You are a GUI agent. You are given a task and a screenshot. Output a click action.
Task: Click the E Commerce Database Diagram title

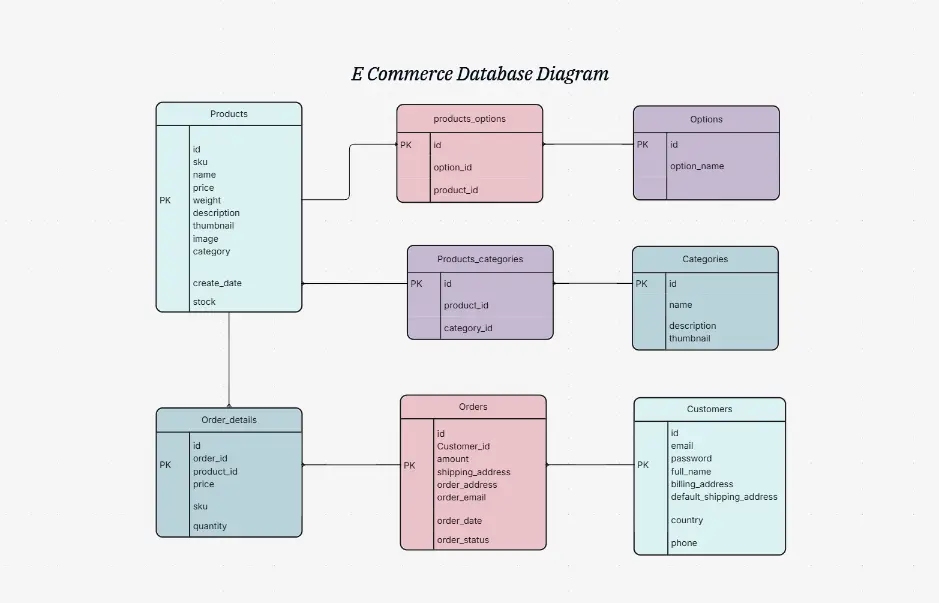pos(478,73)
